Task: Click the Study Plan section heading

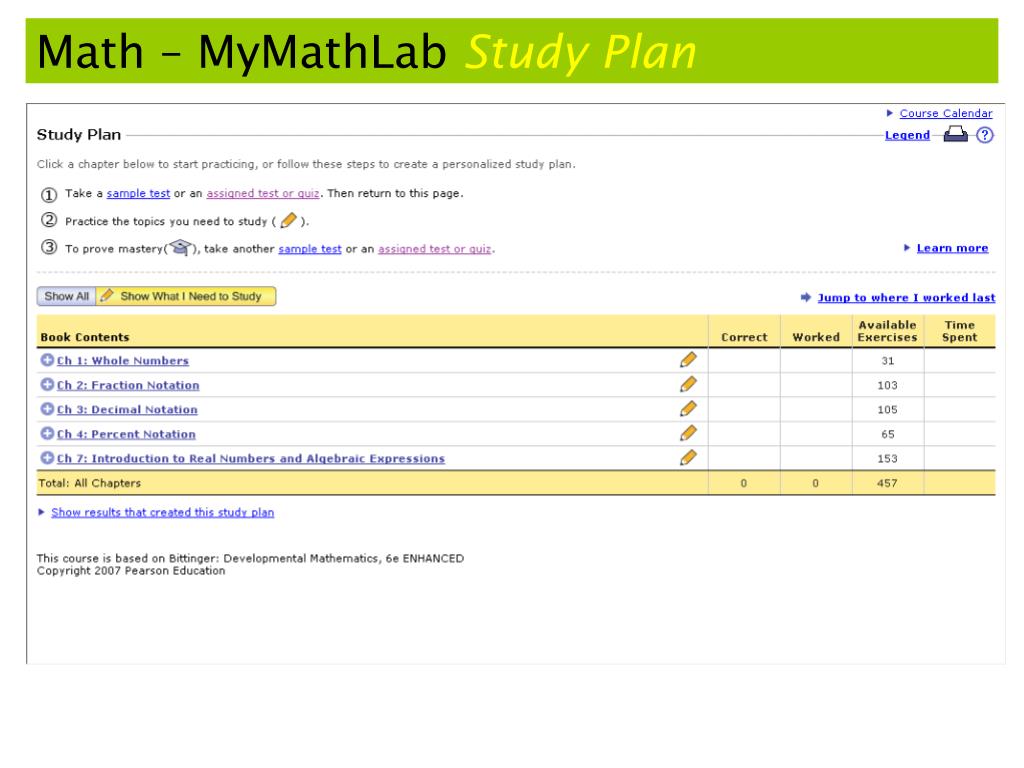Action: pyautogui.click(x=79, y=135)
